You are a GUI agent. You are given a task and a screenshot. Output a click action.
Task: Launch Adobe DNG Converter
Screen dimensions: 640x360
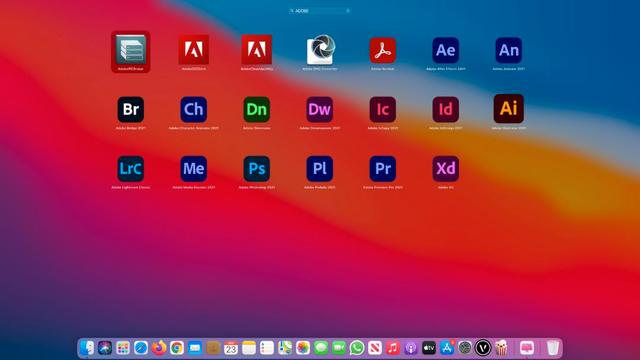pyautogui.click(x=321, y=49)
